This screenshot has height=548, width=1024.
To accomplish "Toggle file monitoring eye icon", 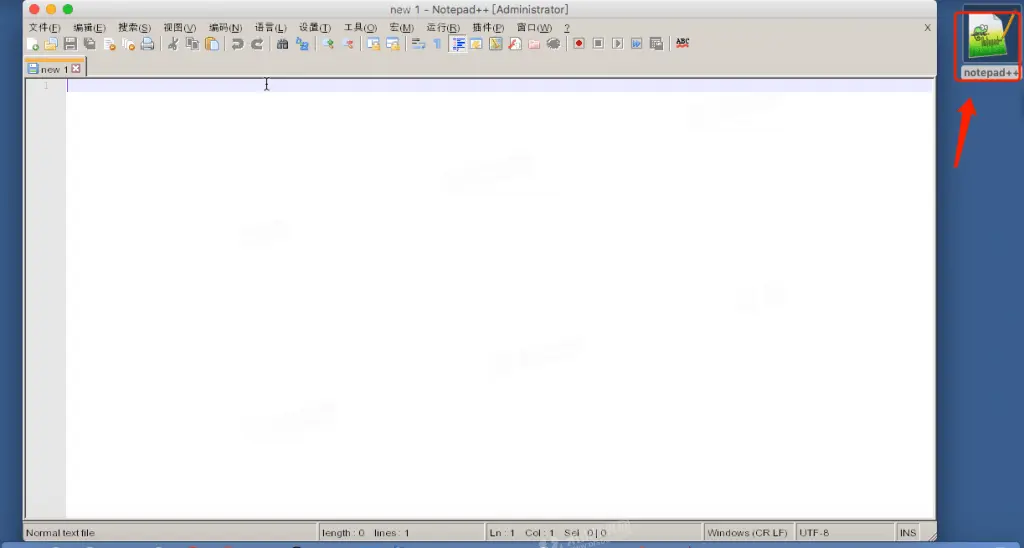I will (x=554, y=44).
